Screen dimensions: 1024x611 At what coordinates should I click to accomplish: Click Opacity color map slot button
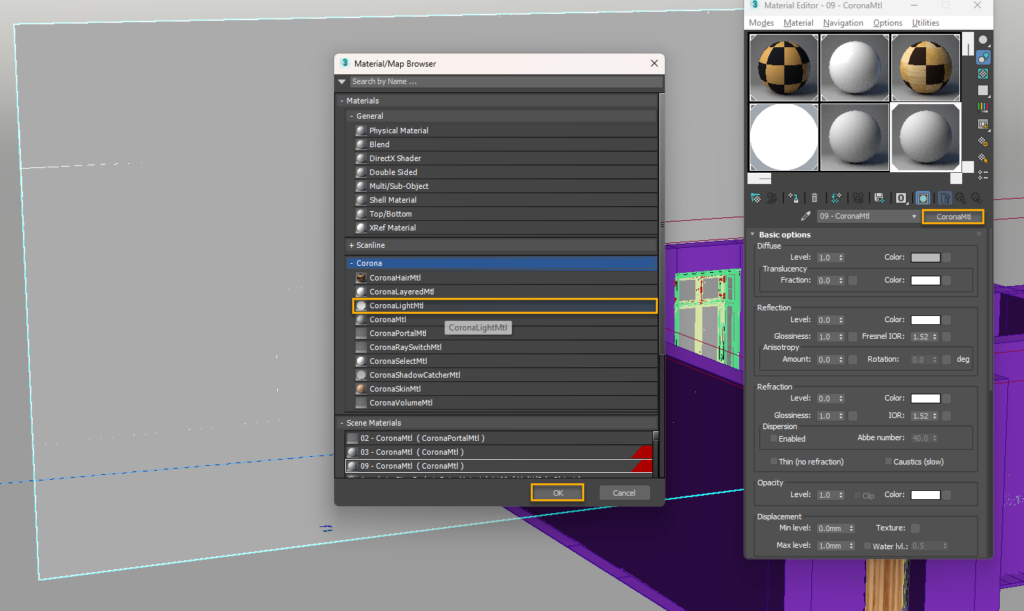947,495
